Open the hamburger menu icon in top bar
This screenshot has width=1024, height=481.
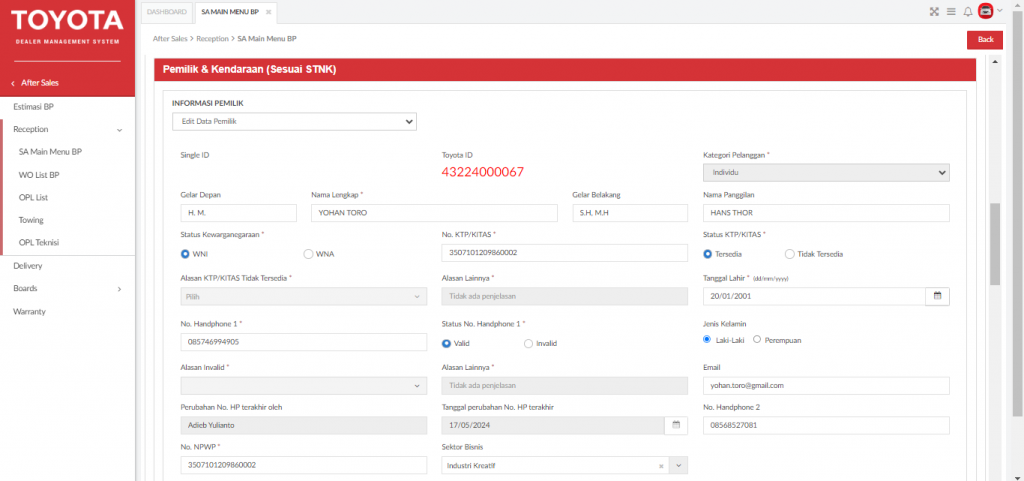click(951, 11)
